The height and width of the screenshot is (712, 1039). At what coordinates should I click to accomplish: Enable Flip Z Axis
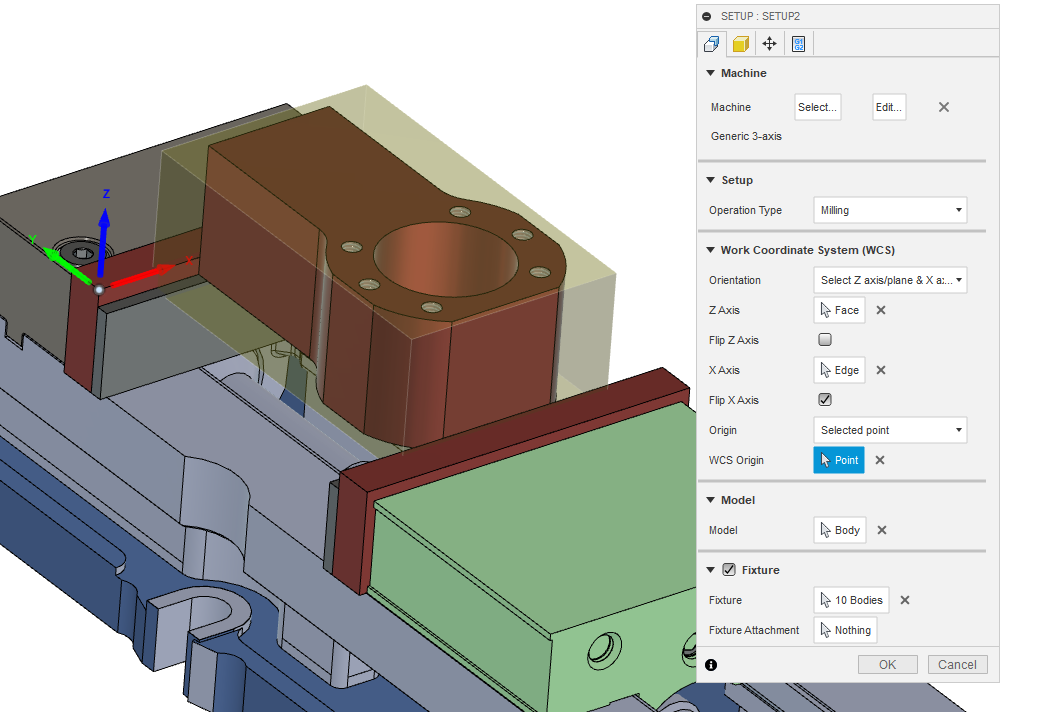[x=824, y=339]
